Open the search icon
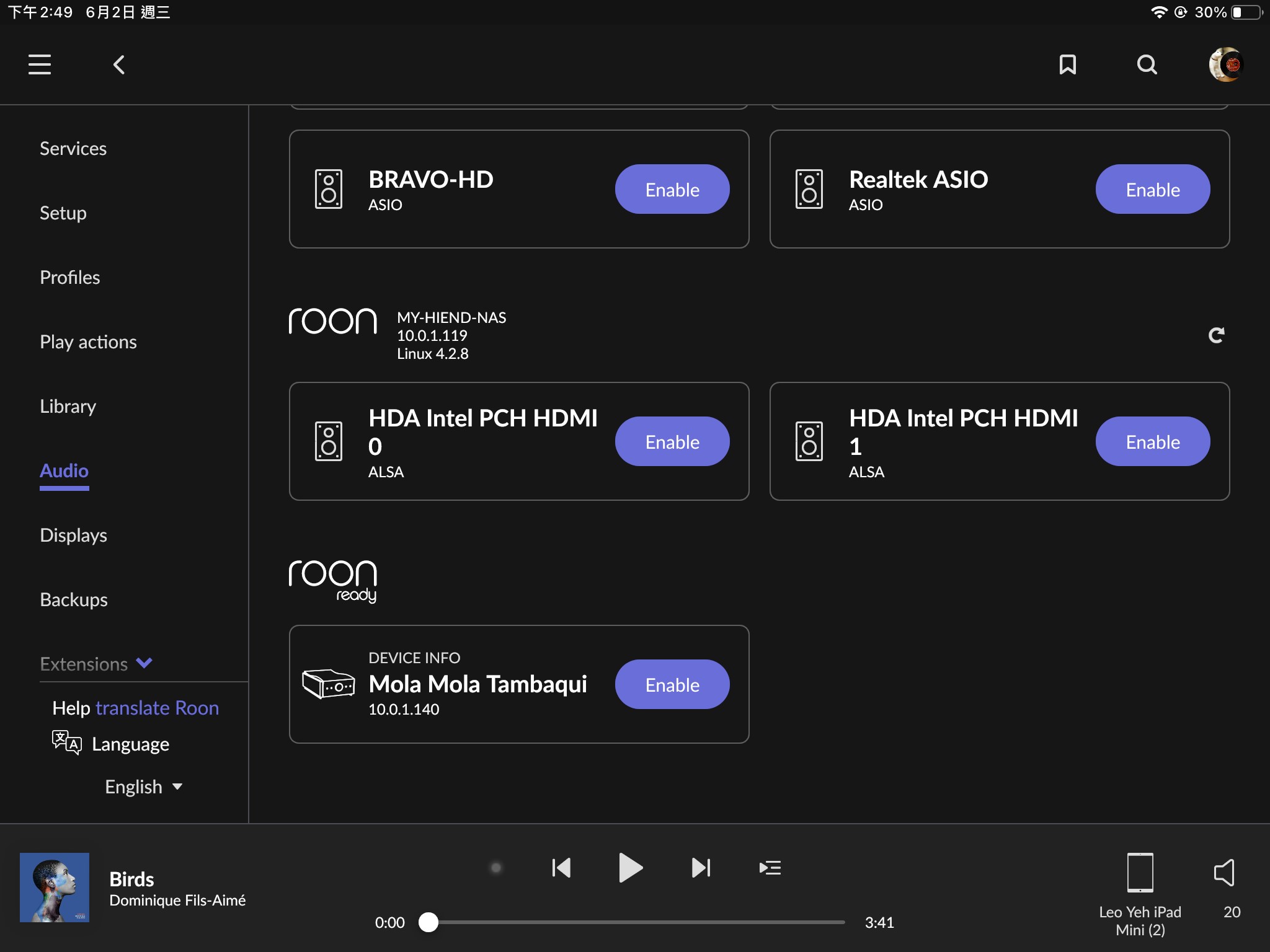This screenshot has width=1270, height=952. (x=1147, y=64)
